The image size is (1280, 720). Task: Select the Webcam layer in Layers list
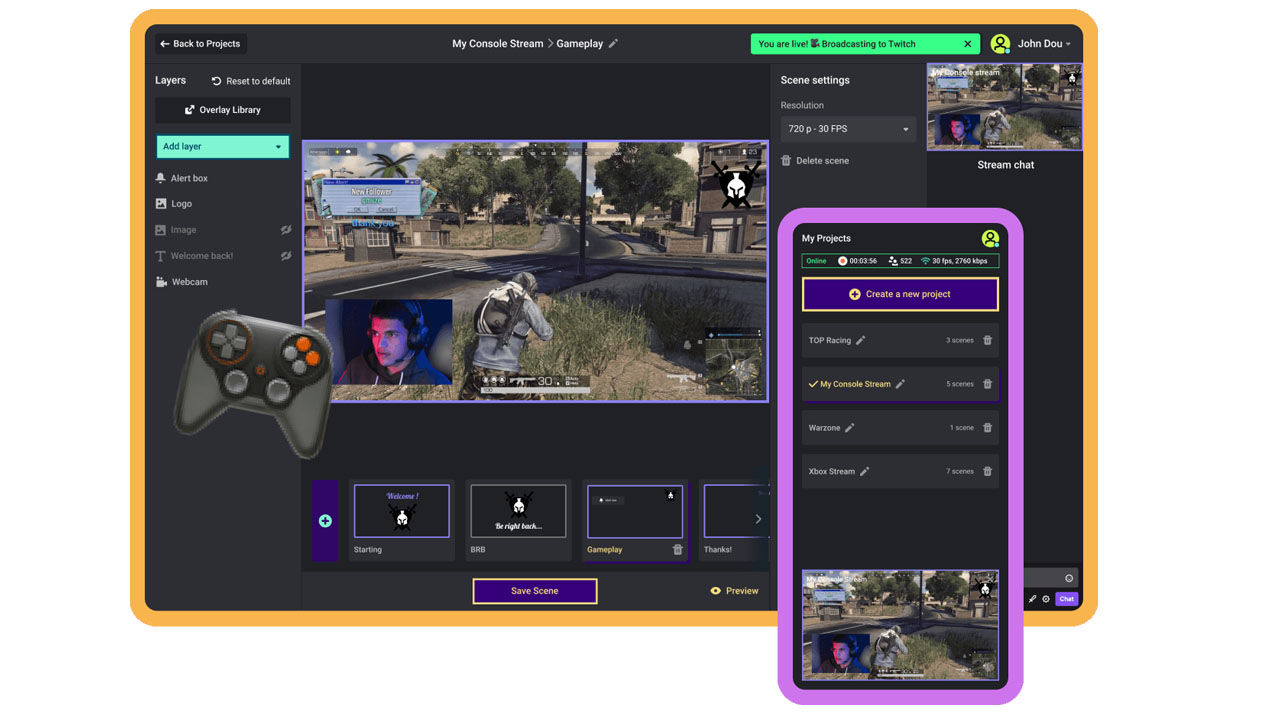click(x=189, y=282)
